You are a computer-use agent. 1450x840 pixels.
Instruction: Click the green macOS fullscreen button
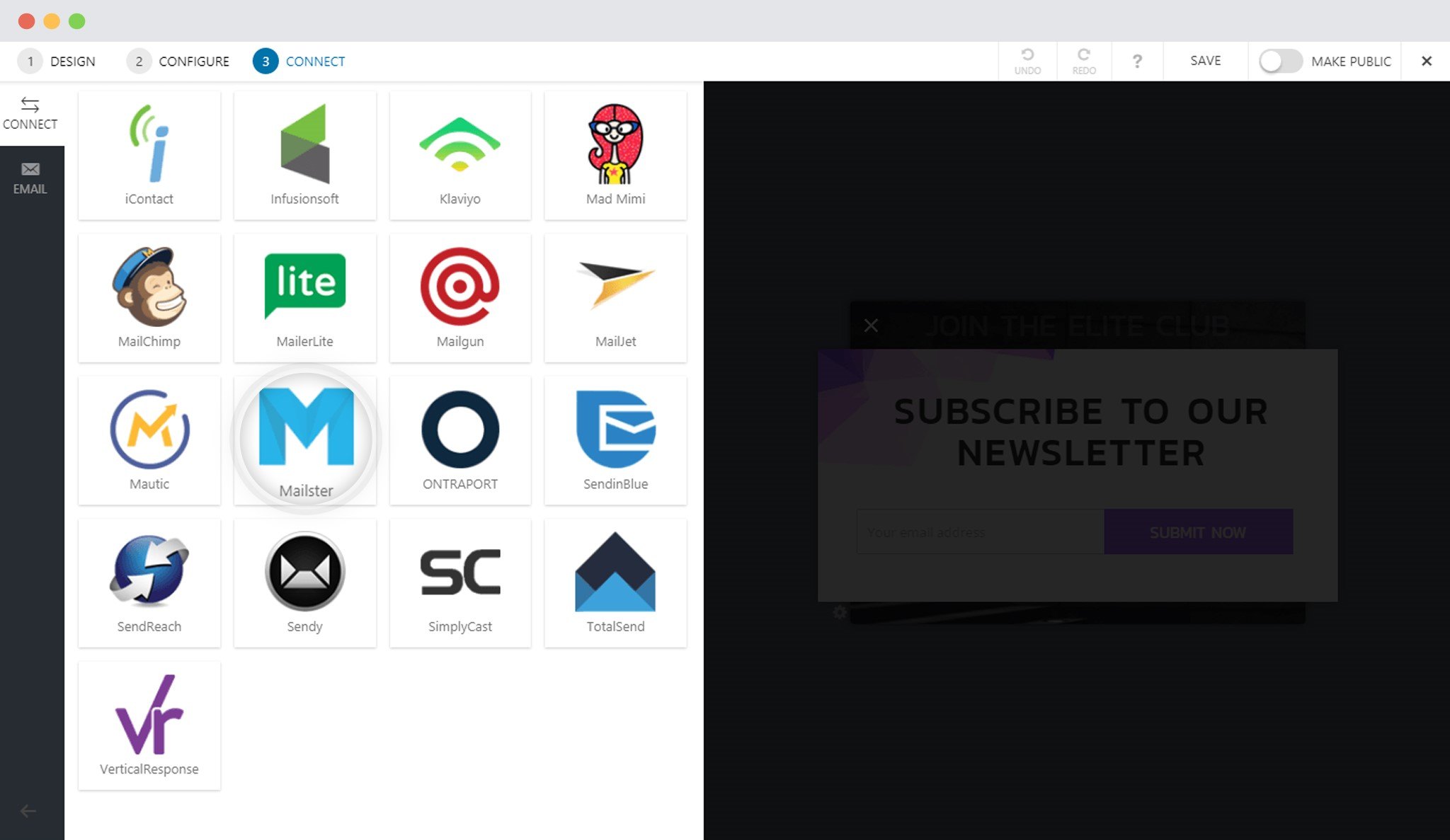77,21
